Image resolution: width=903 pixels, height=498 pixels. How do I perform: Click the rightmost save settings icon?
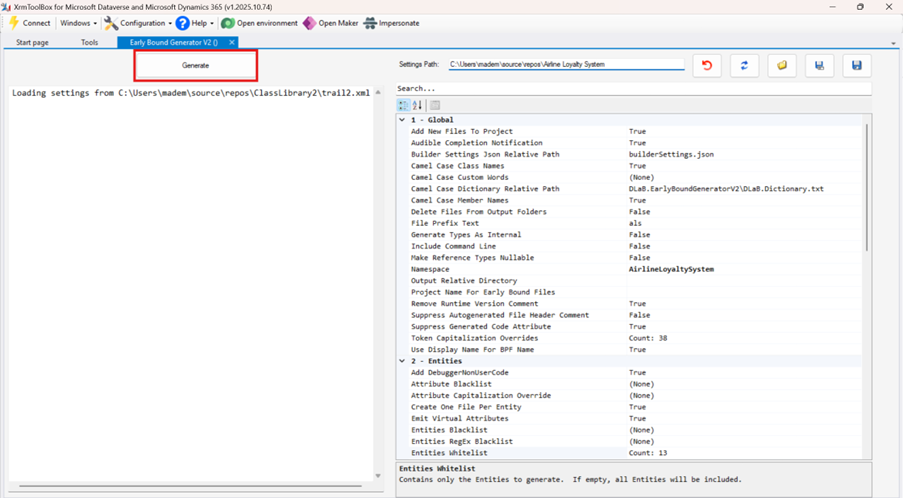point(856,65)
